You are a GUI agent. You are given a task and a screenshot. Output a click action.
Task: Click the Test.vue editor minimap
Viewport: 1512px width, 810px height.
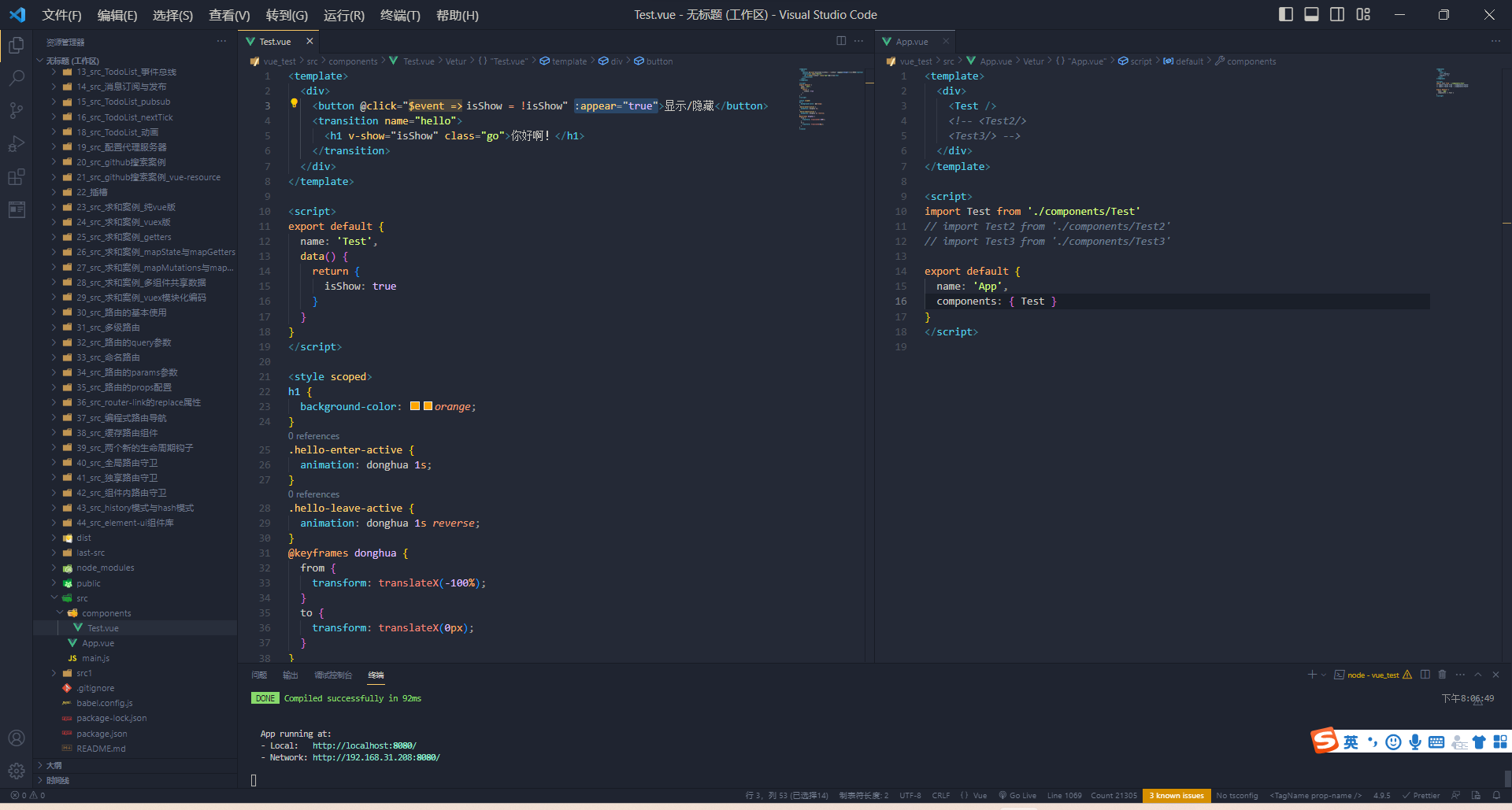click(832, 98)
